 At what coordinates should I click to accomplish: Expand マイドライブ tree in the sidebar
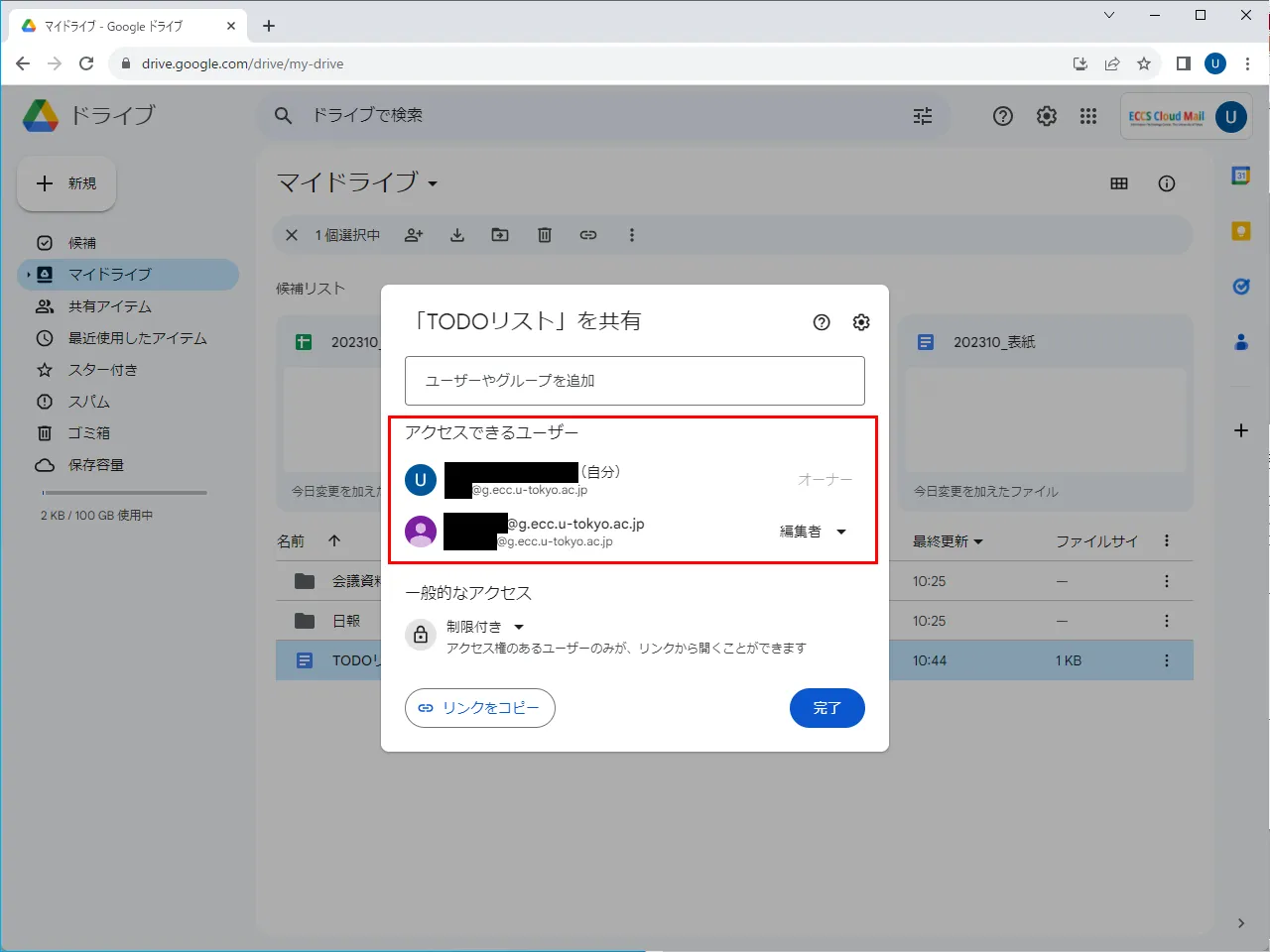[29, 275]
